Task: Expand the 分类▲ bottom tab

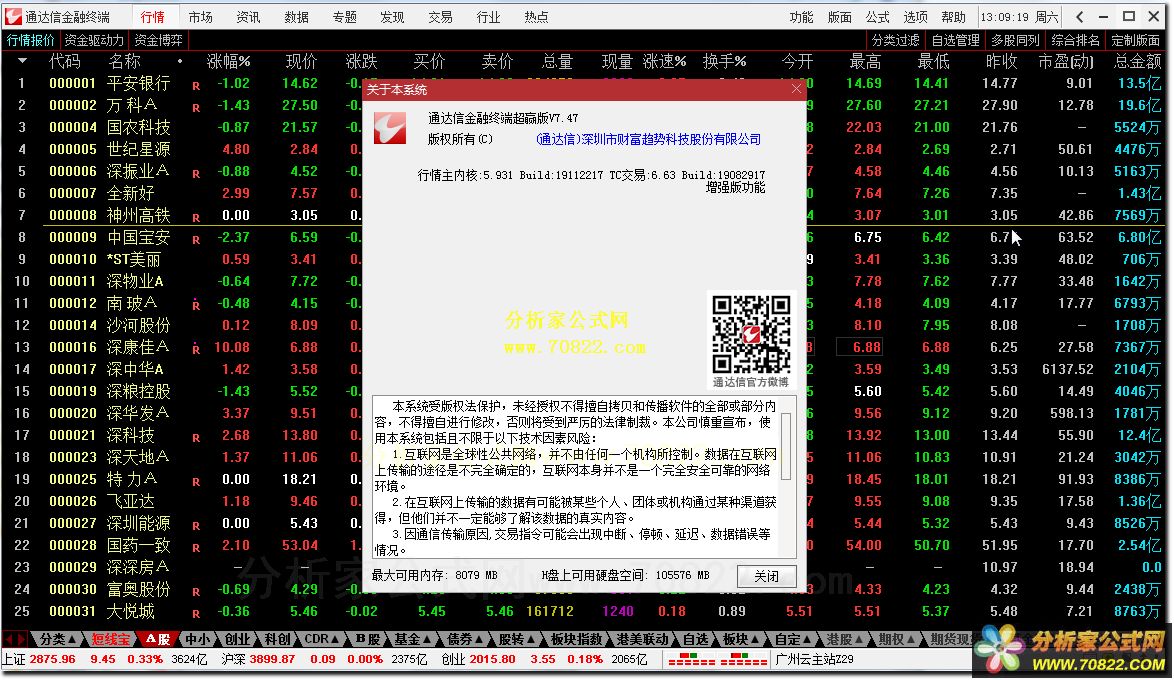Action: point(57,639)
